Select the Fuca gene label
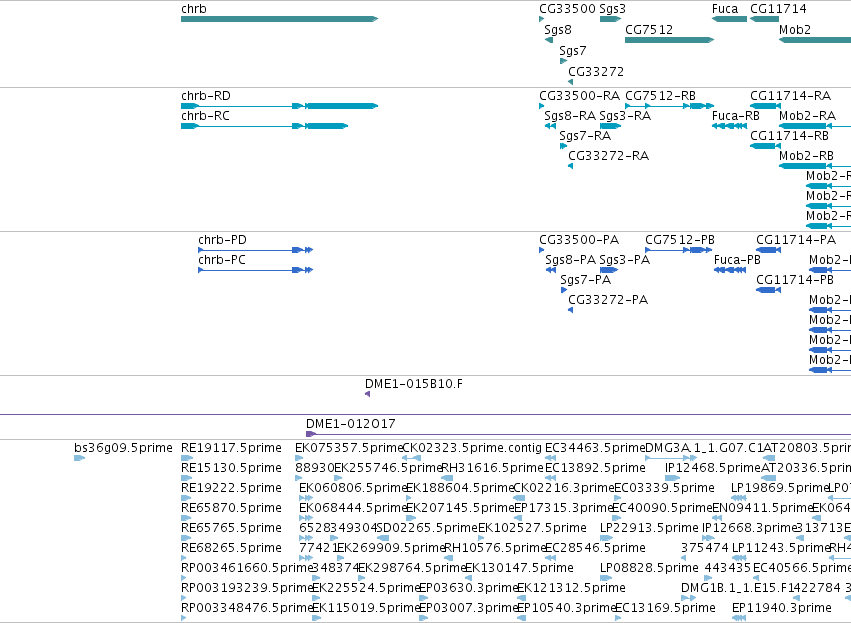851x623 pixels. pos(725,9)
